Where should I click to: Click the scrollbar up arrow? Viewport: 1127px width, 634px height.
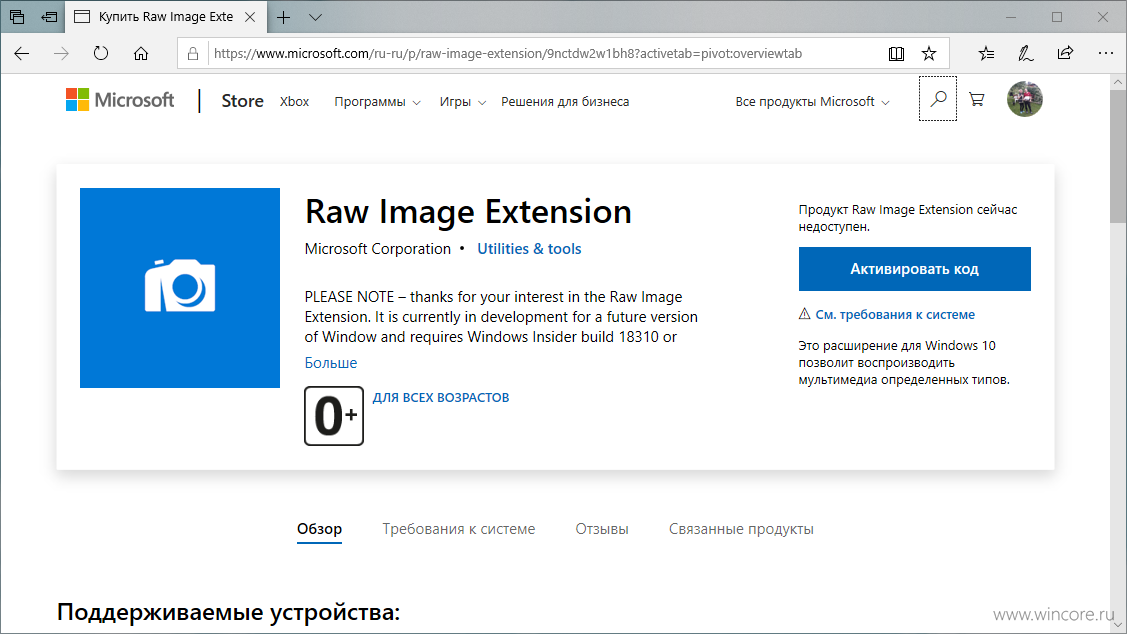pyautogui.click(x=1118, y=82)
